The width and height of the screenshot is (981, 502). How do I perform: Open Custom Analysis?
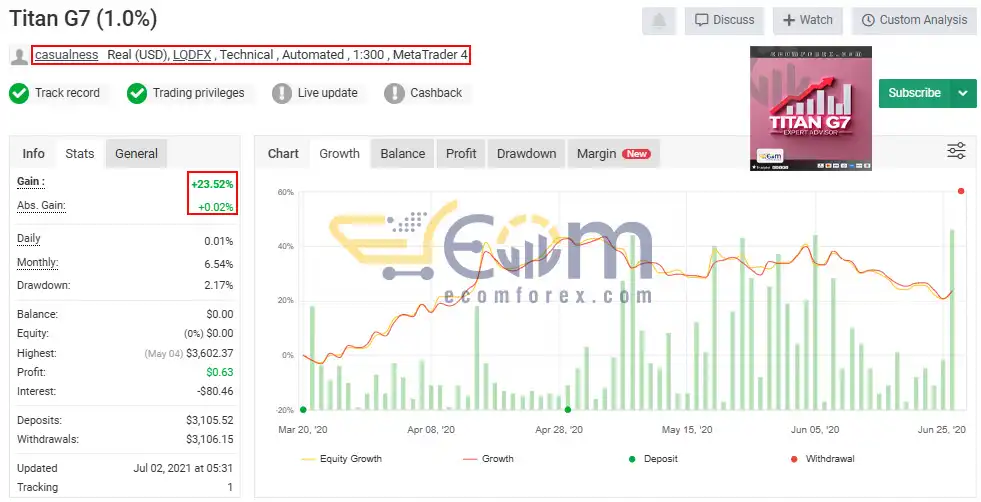(914, 21)
